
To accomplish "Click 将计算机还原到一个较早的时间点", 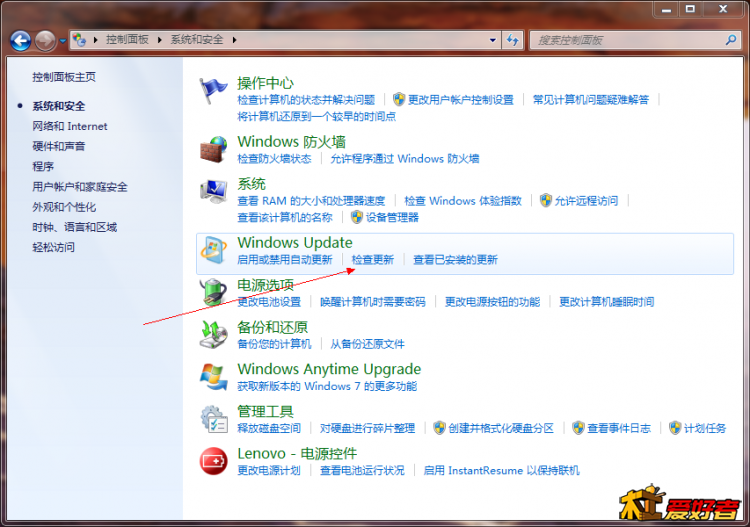I will [x=317, y=116].
